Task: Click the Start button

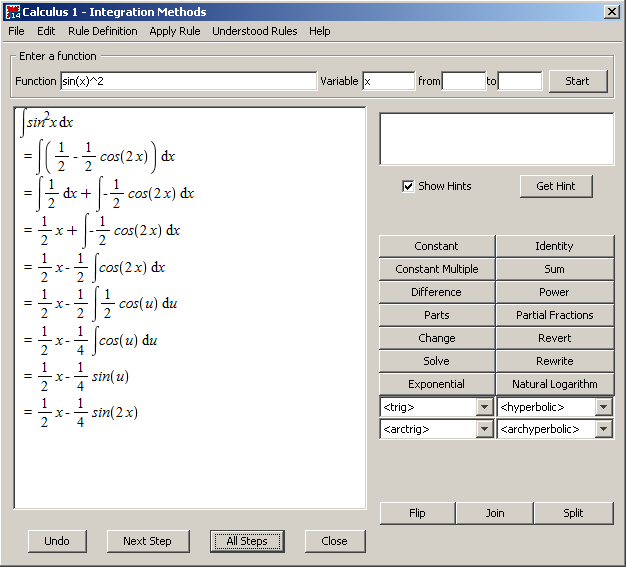Action: pos(578,81)
